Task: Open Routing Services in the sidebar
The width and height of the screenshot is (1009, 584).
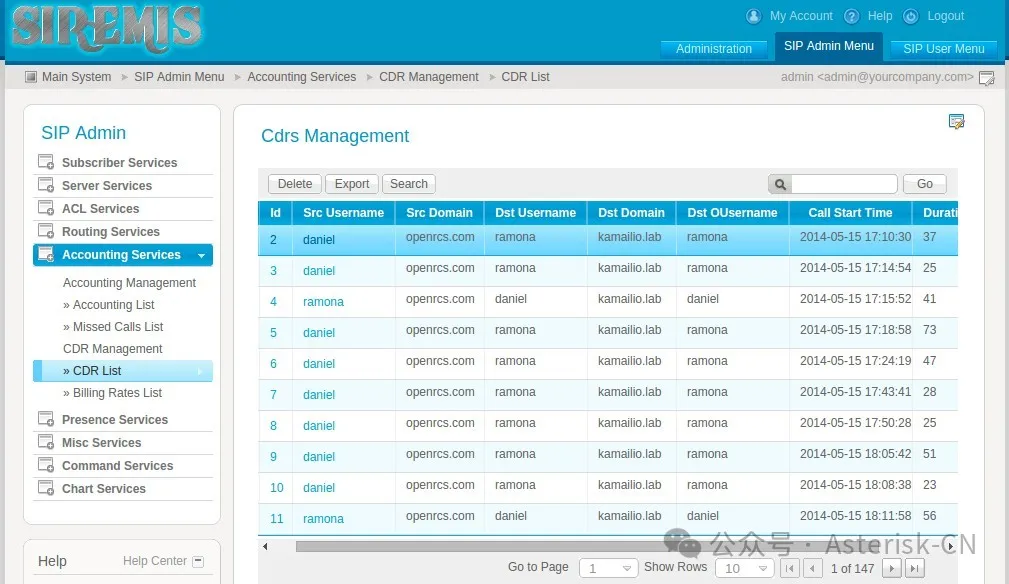Action: pyautogui.click(x=111, y=232)
